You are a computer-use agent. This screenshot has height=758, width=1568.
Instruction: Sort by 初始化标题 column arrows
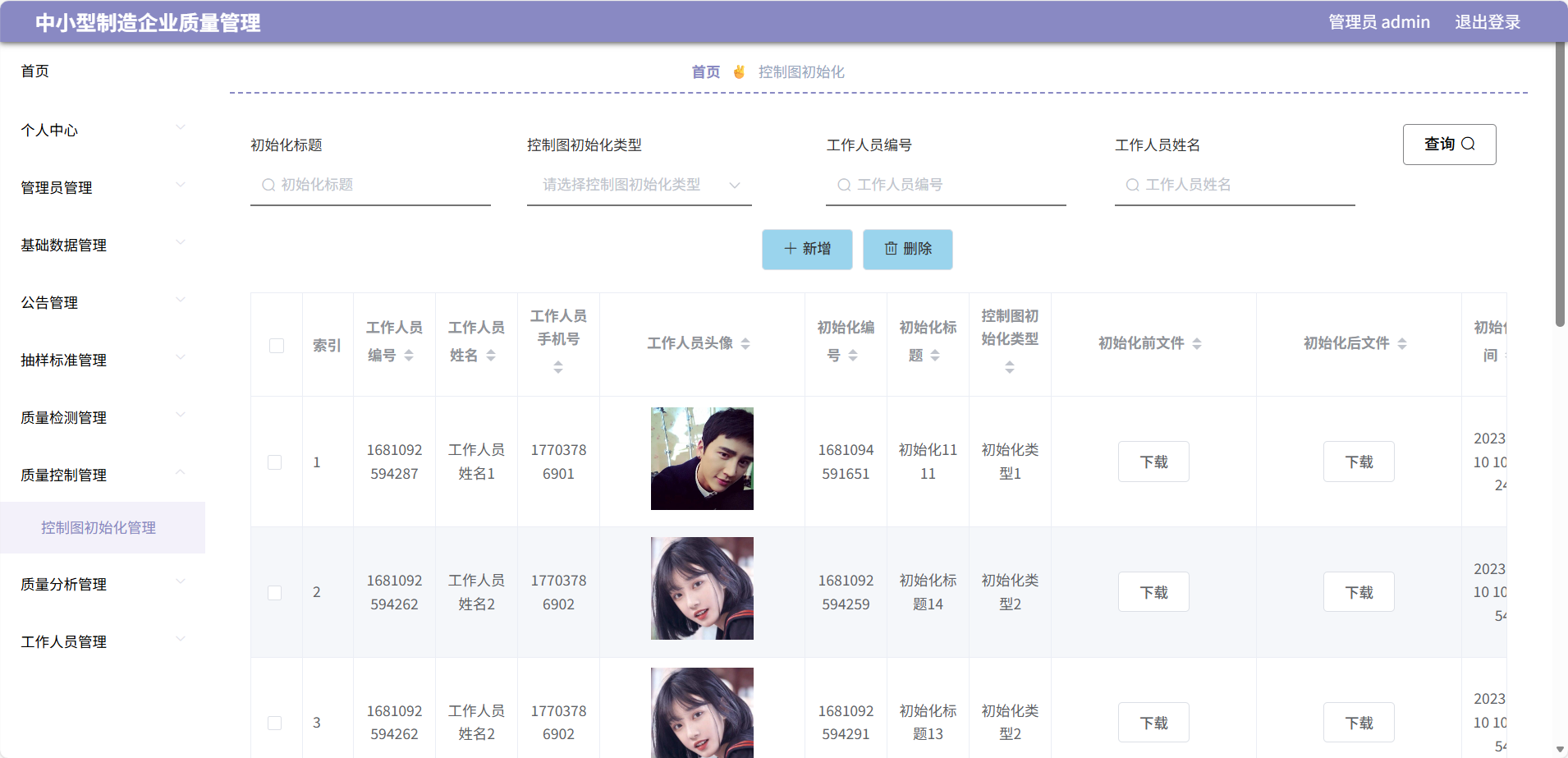[x=935, y=356]
